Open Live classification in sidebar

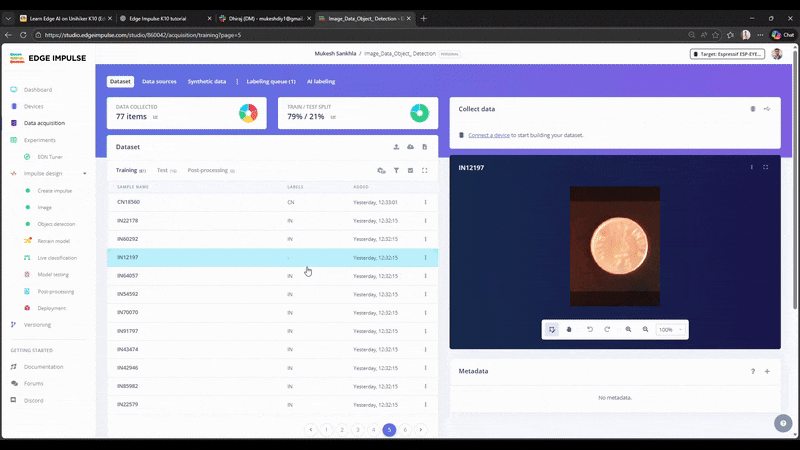coord(57,258)
